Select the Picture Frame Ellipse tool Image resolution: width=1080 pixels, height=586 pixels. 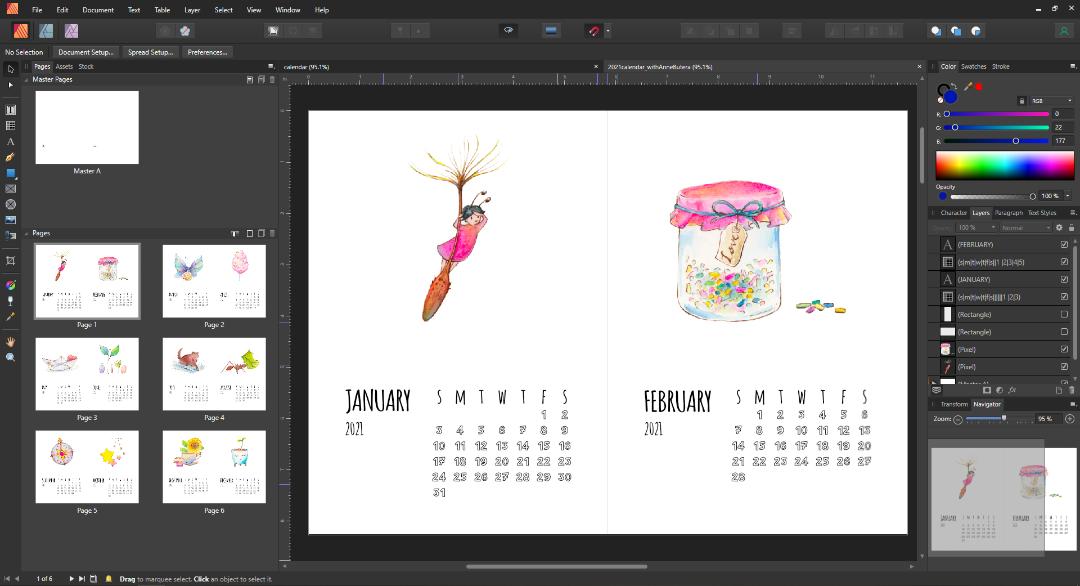coord(10,205)
